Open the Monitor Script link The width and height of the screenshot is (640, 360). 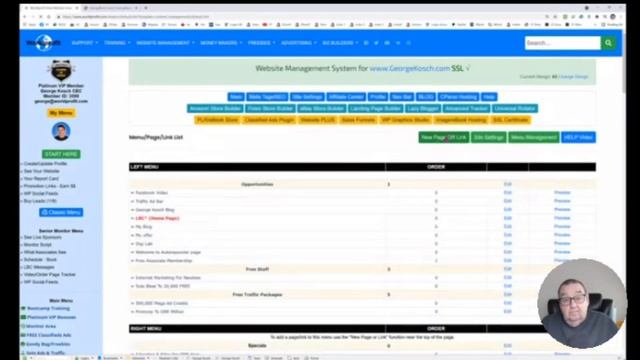click(x=37, y=244)
